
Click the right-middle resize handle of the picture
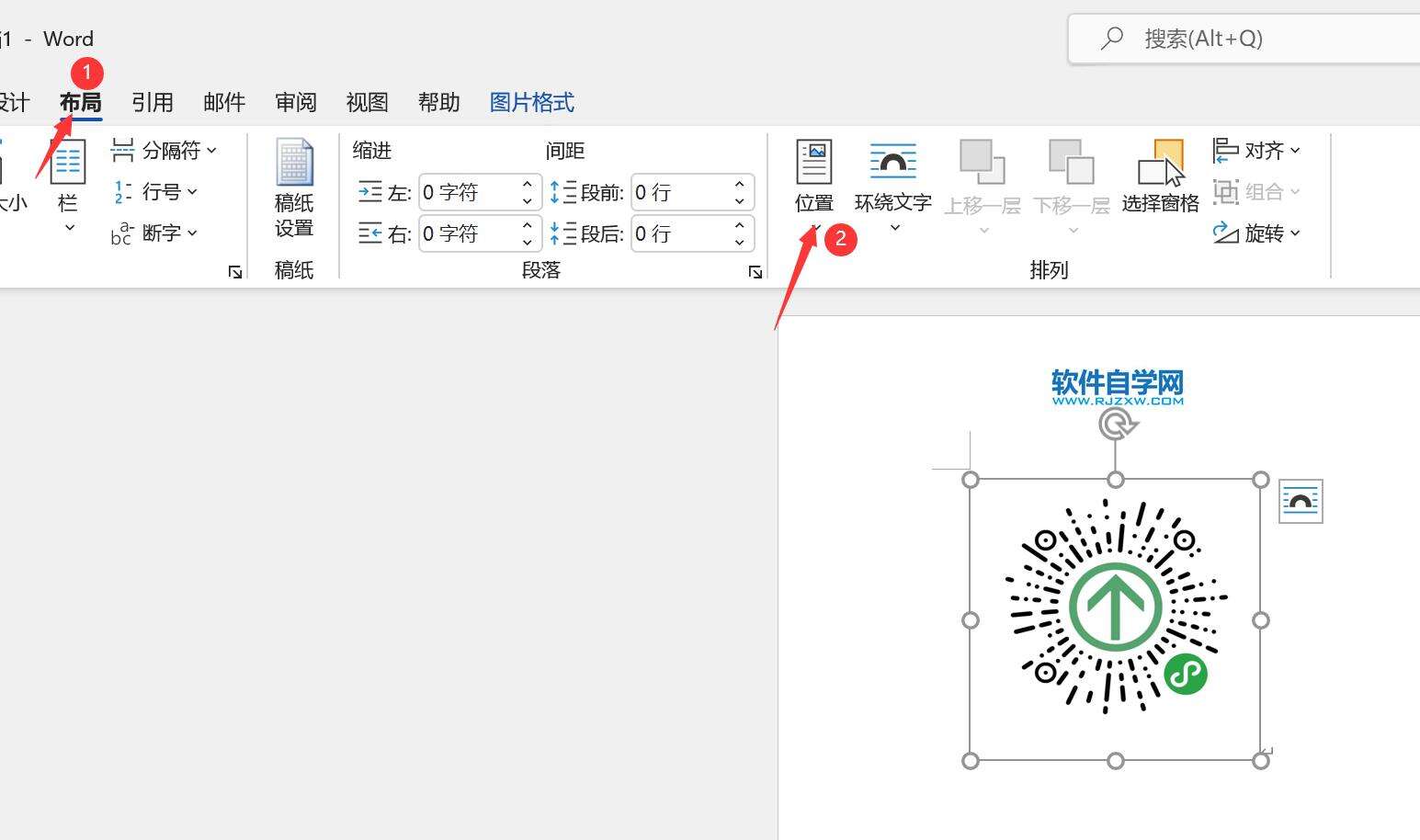[x=1261, y=620]
